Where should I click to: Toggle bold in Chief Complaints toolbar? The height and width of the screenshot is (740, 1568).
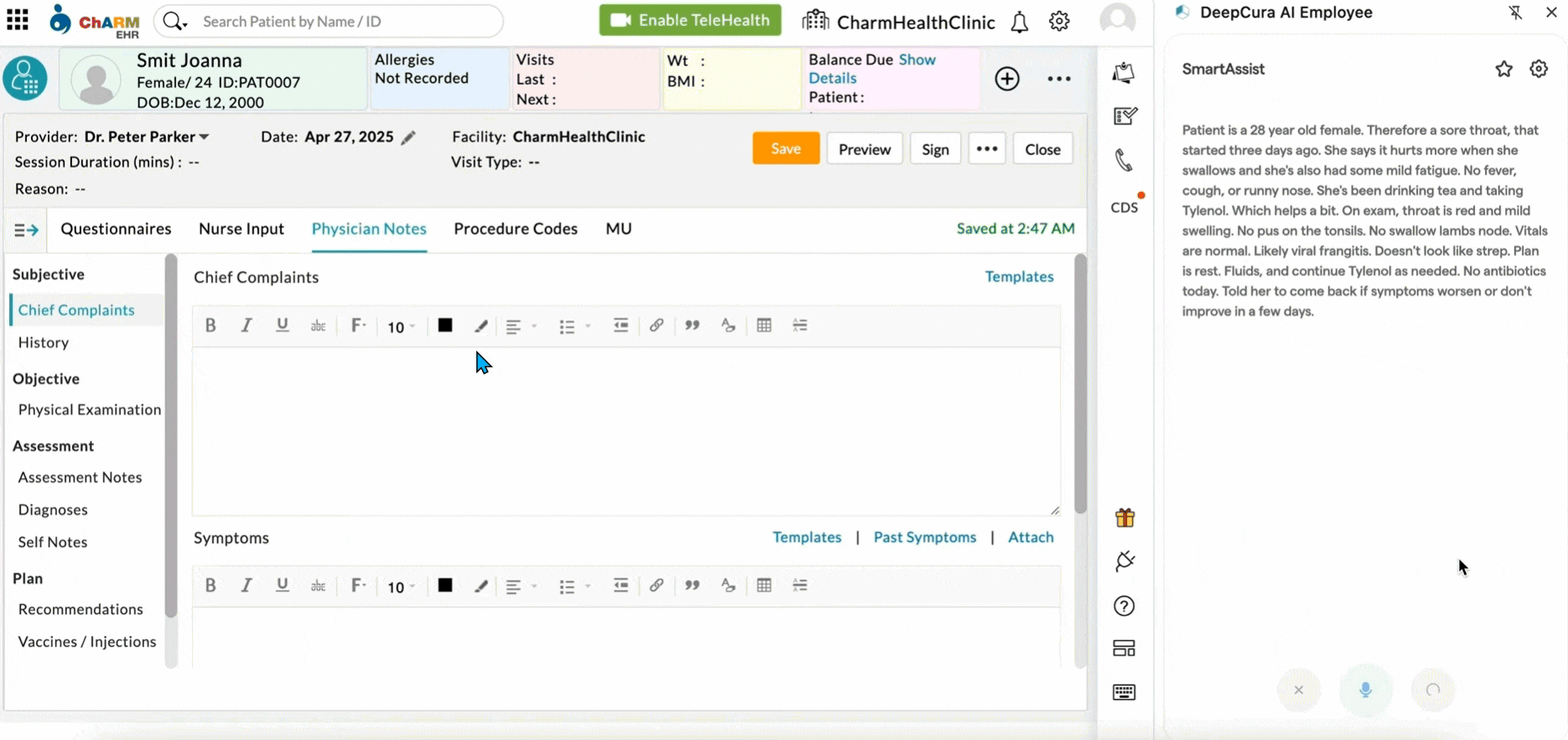point(210,326)
